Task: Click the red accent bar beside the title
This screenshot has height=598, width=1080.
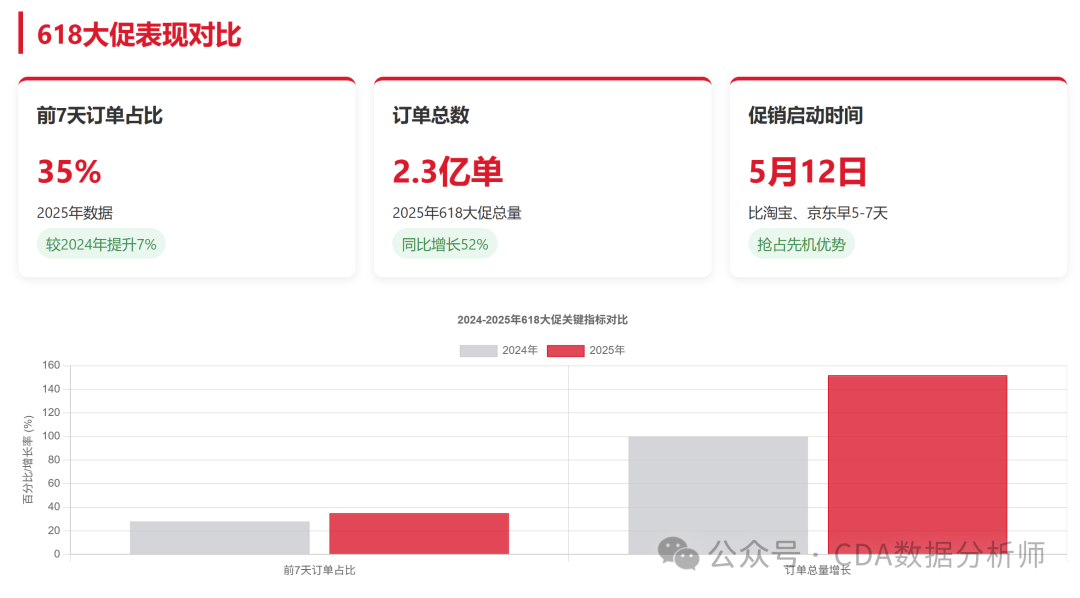Action: coord(20,35)
